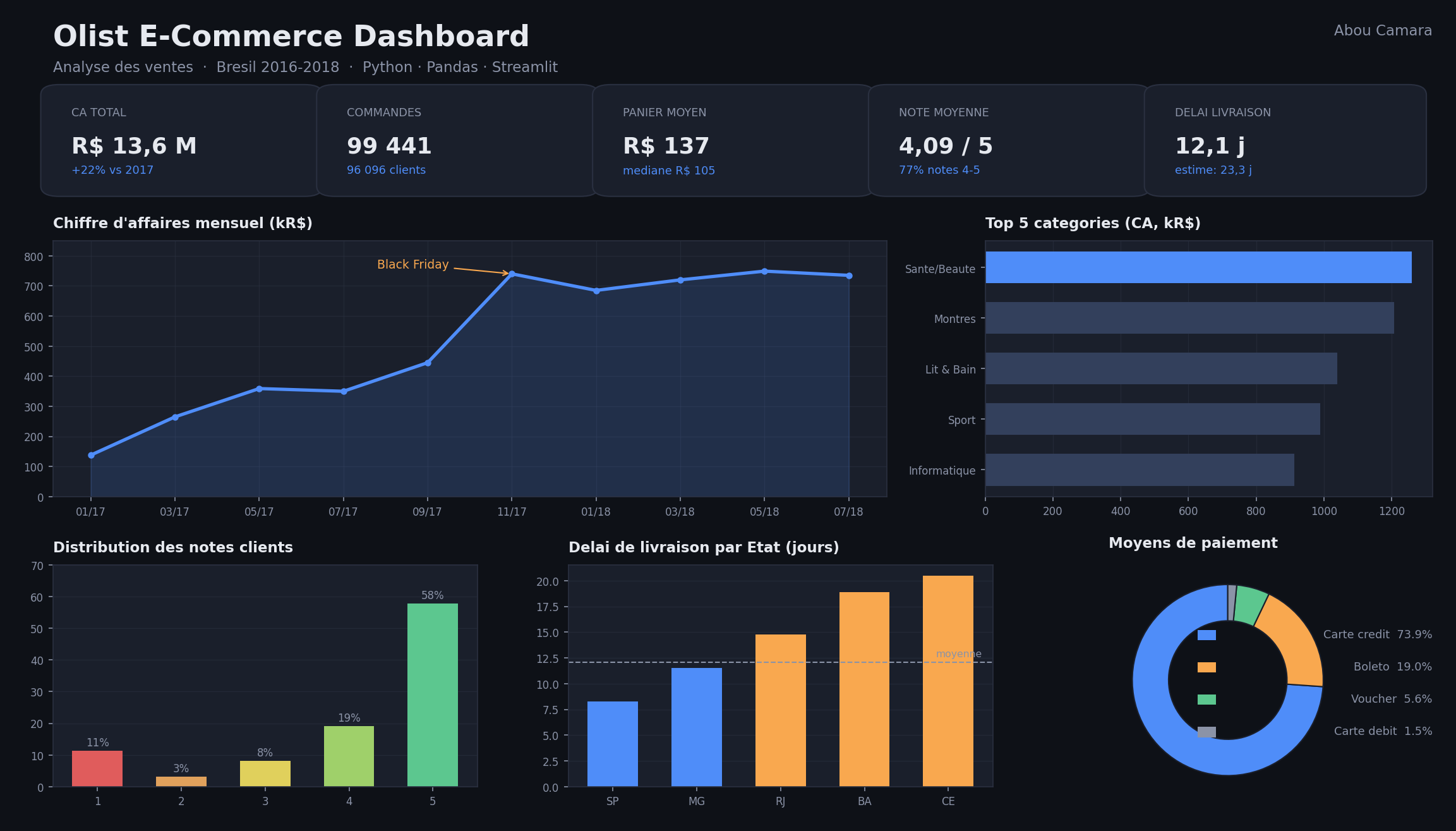Click the green bar for rating 5
The image size is (1456, 831).
click(x=433, y=695)
